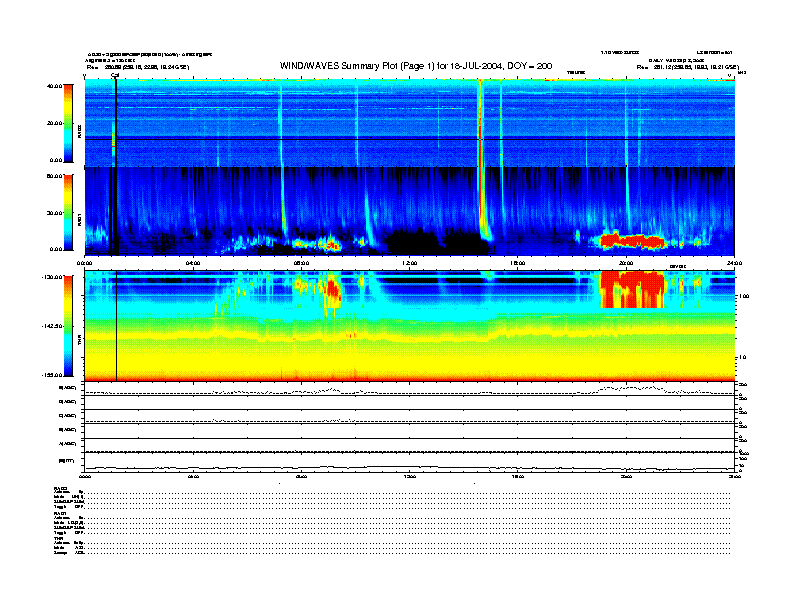The image size is (792, 612).
Task: Click the 40.00 value on RAD2 scale
Action: [x=54, y=86]
